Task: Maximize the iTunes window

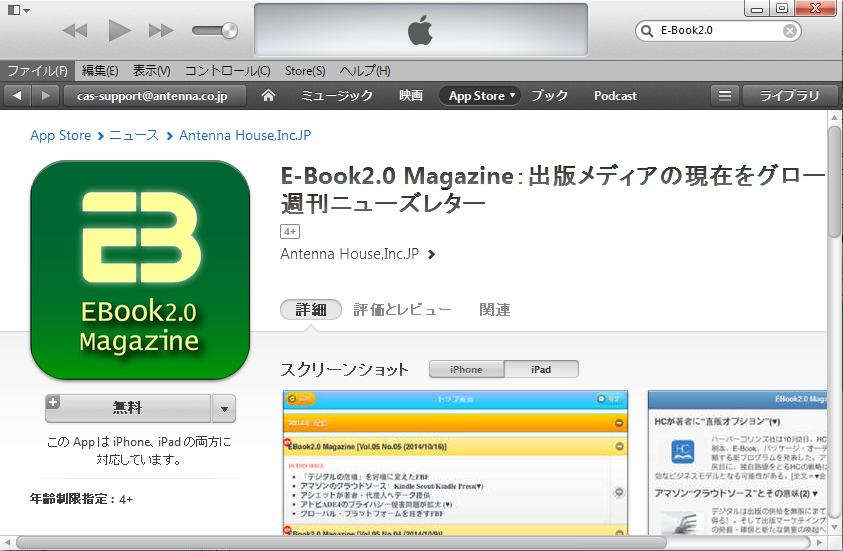Action: click(782, 8)
